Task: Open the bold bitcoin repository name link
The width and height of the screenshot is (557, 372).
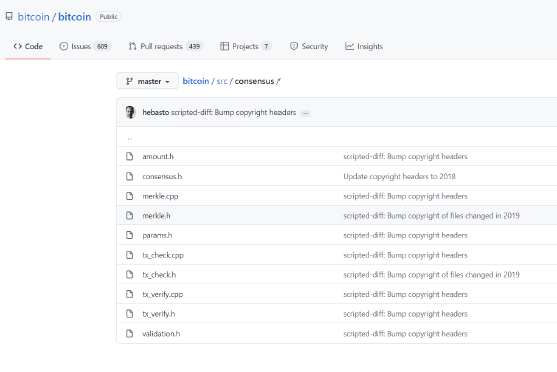Action: [75, 17]
